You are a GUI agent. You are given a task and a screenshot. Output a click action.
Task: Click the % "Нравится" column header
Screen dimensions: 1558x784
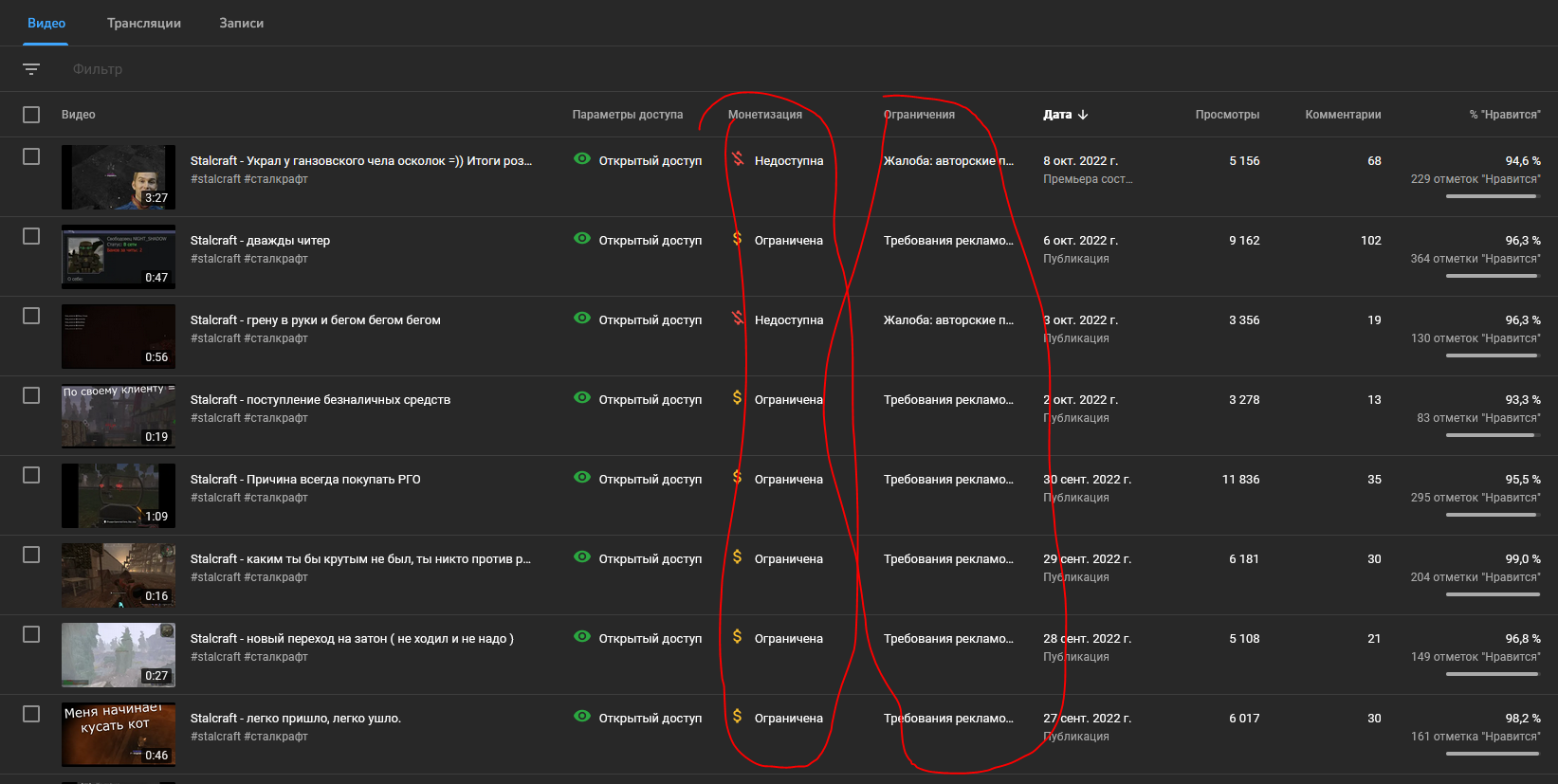click(x=1505, y=115)
